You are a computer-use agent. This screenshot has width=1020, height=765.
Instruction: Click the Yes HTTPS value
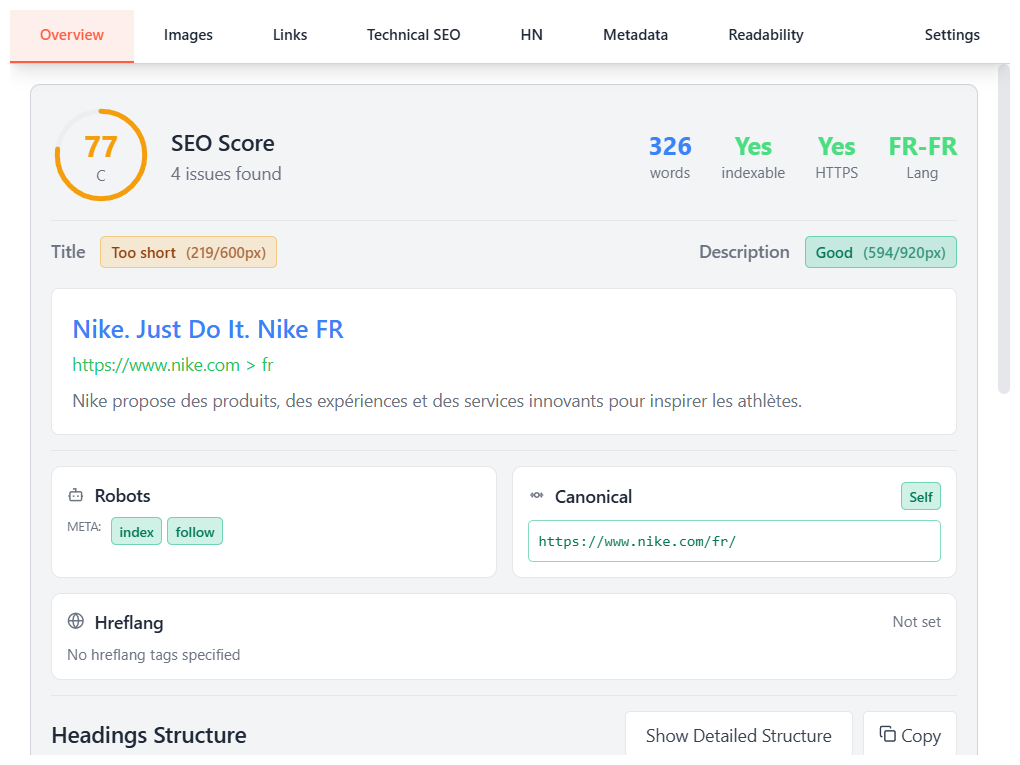pos(836,146)
